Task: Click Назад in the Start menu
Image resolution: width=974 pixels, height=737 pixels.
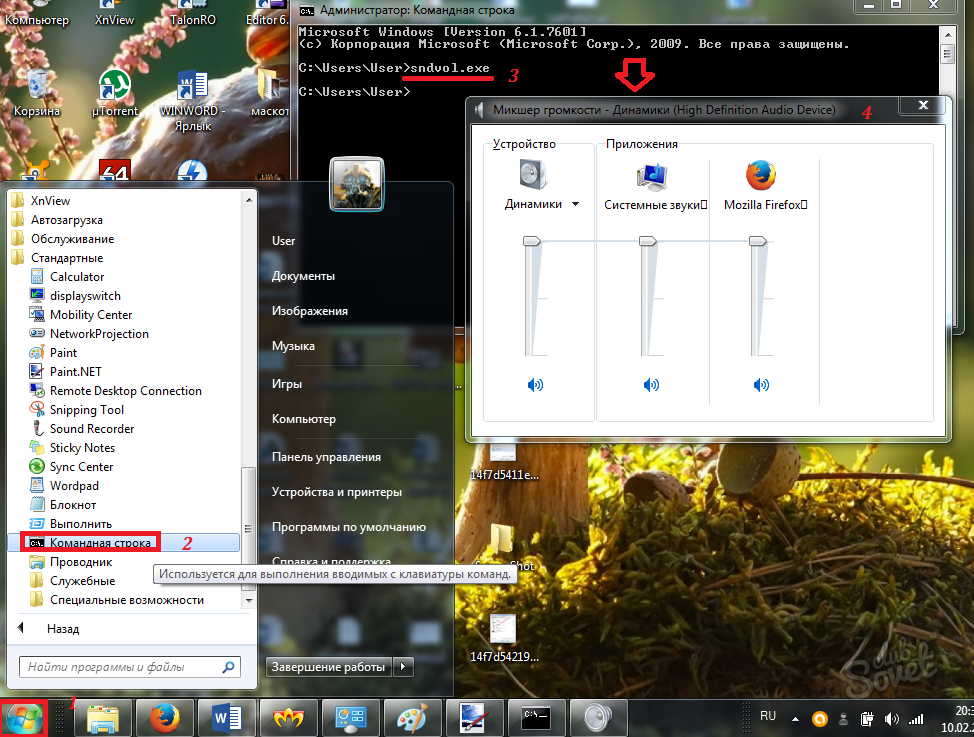Action: click(x=62, y=629)
